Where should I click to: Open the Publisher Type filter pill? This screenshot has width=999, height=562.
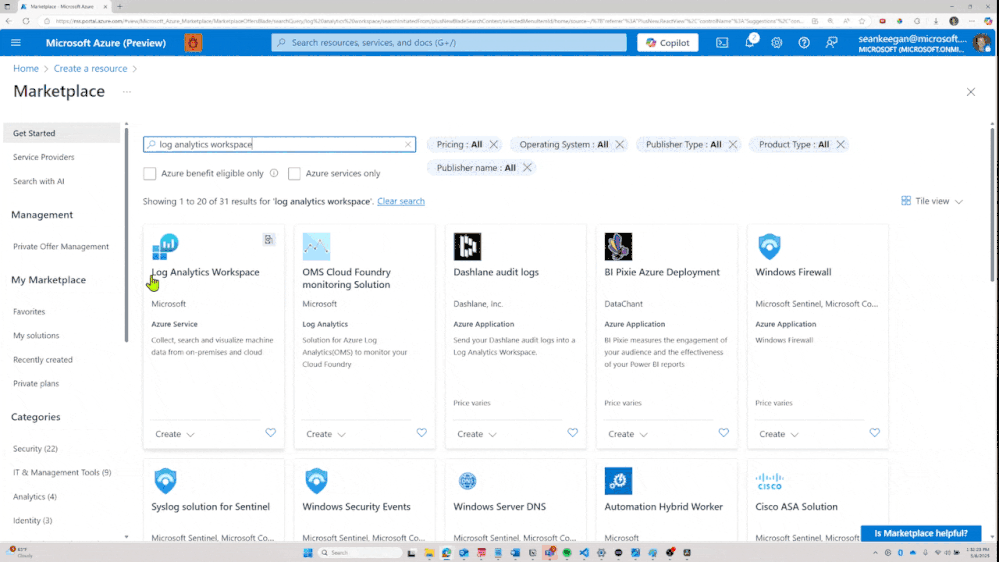pyautogui.click(x=683, y=145)
